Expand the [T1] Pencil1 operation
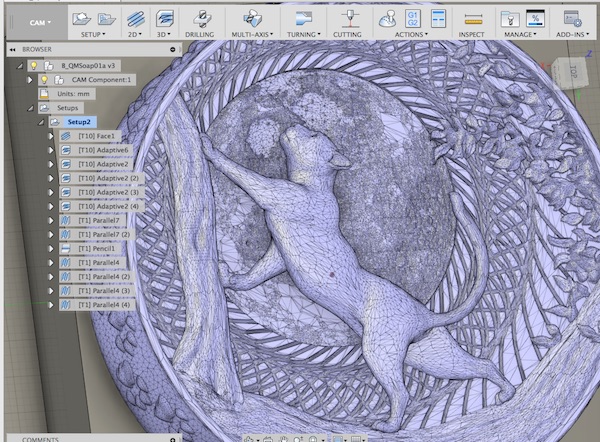Viewport: 600px width, 442px height. point(51,249)
